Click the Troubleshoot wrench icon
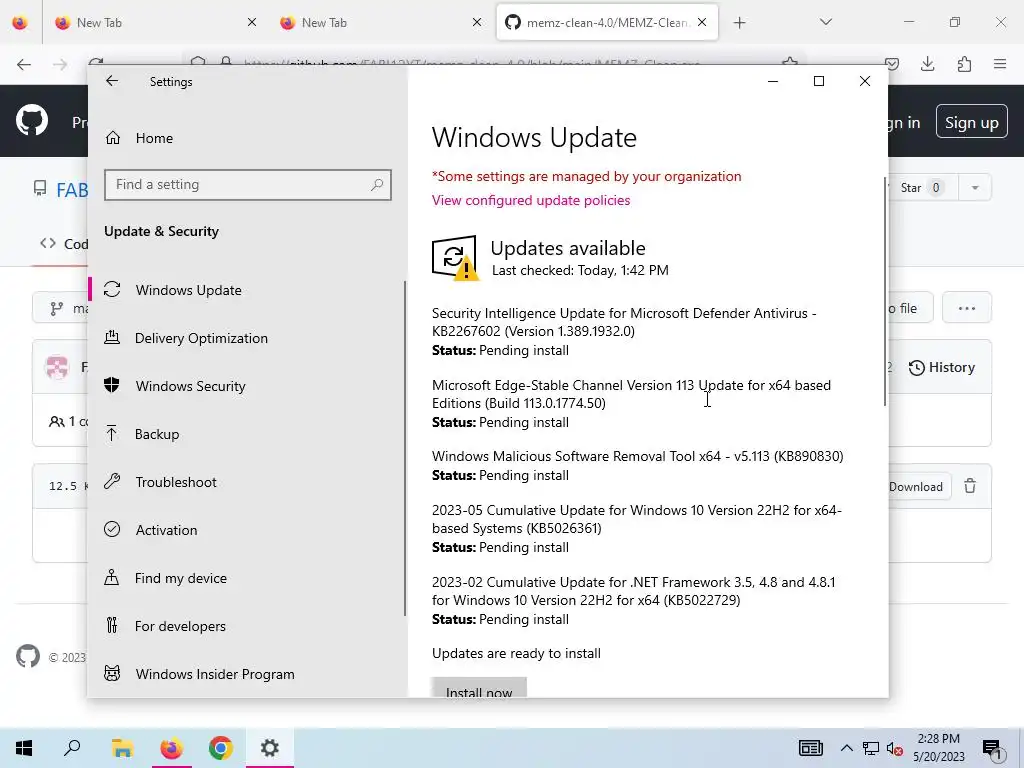Screen dimensions: 1024x768 pyautogui.click(x=112, y=481)
